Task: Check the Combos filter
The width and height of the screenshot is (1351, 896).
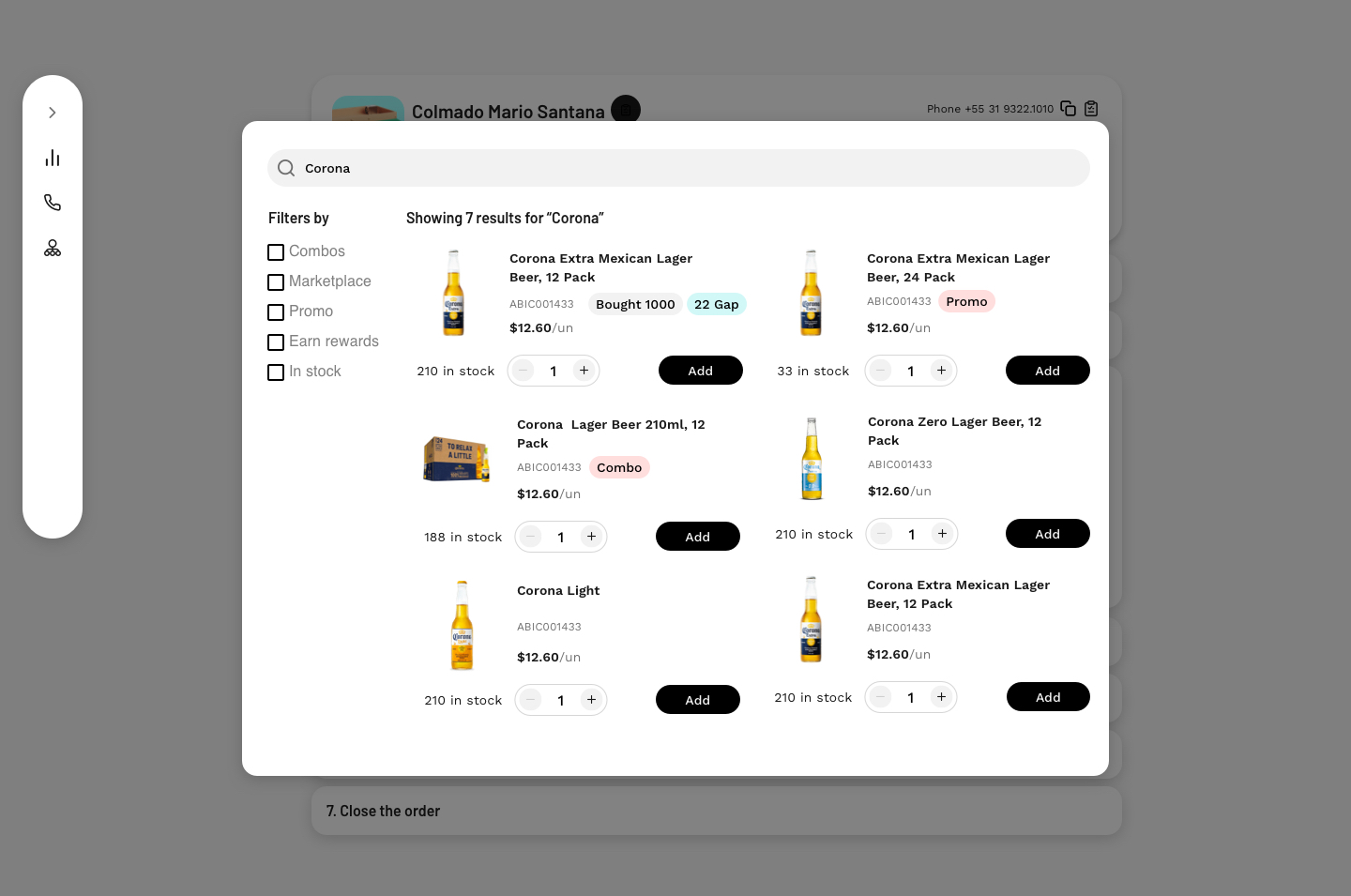Action: 276,252
